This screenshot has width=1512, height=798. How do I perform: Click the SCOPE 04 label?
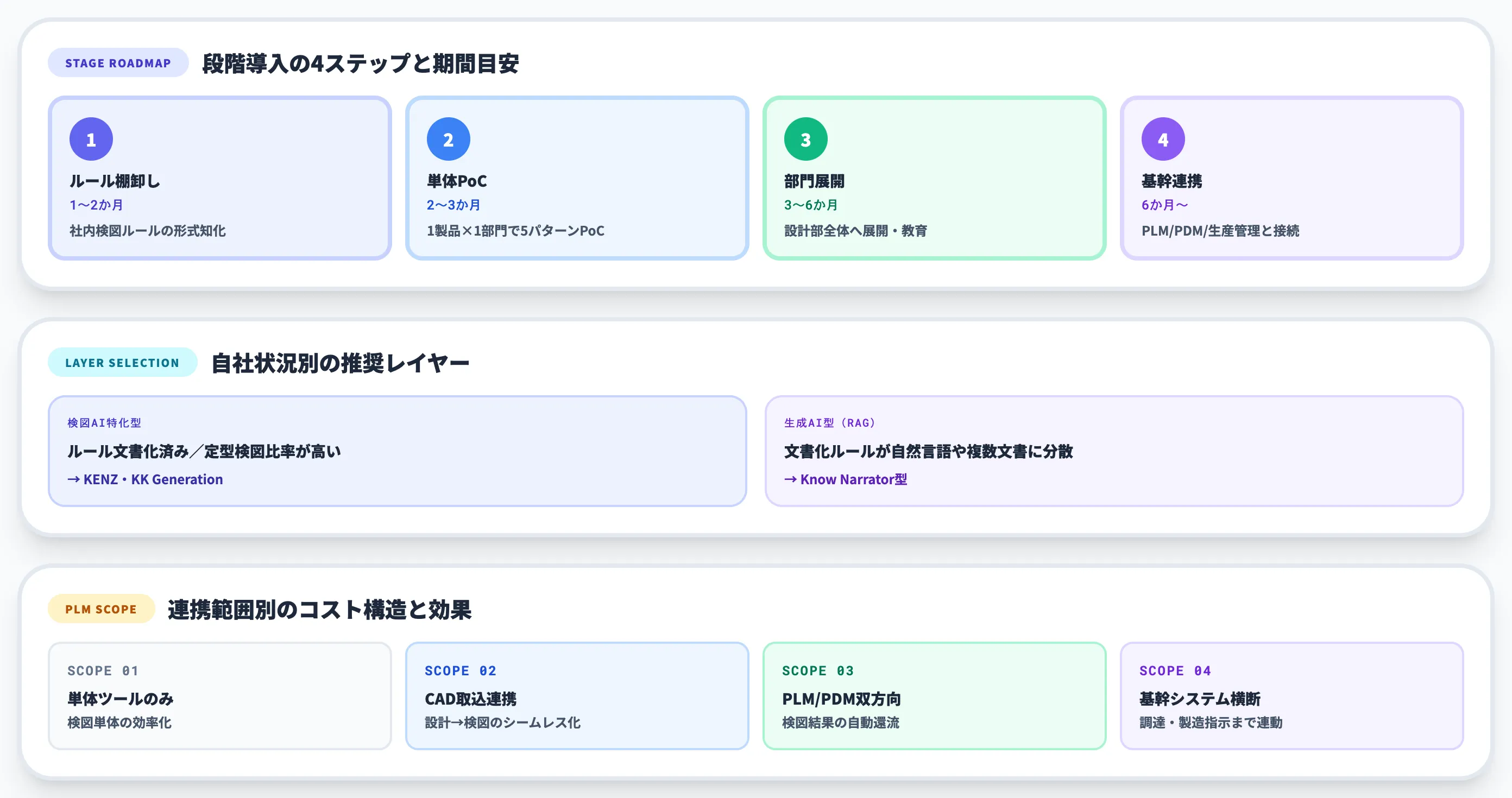click(x=1175, y=670)
